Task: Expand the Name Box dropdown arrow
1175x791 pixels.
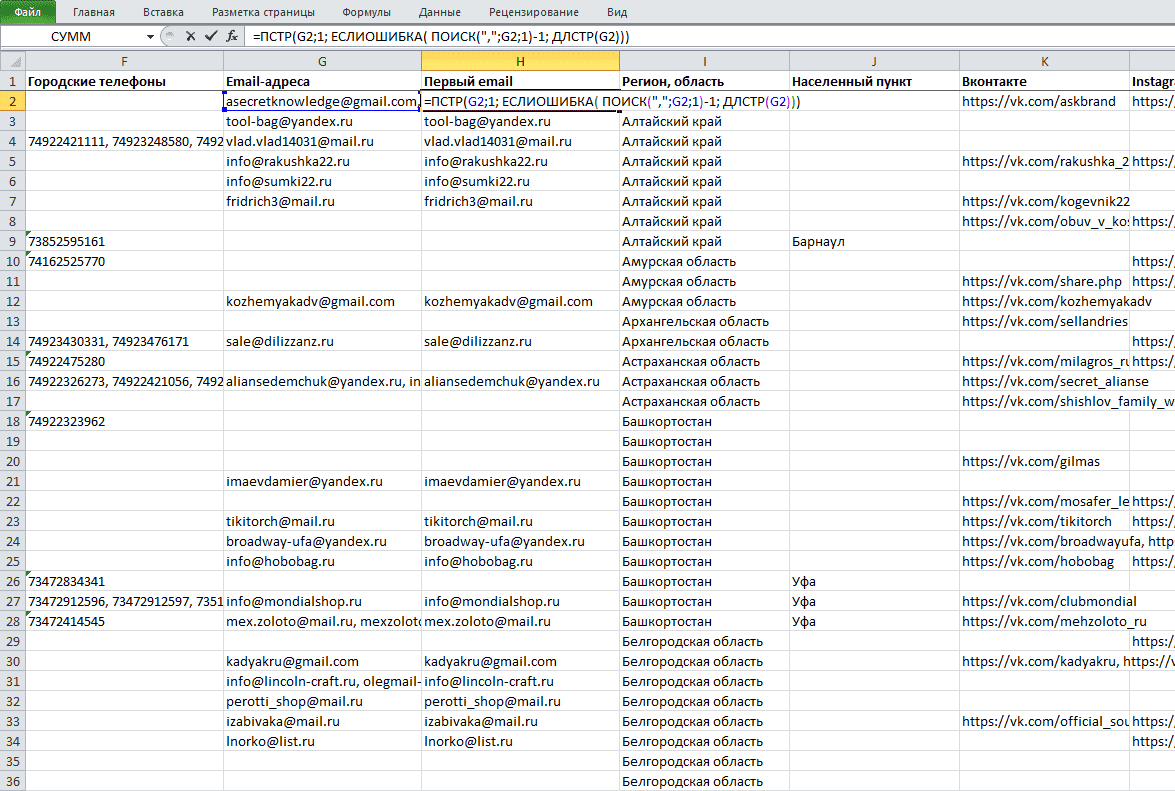Action: [x=150, y=37]
